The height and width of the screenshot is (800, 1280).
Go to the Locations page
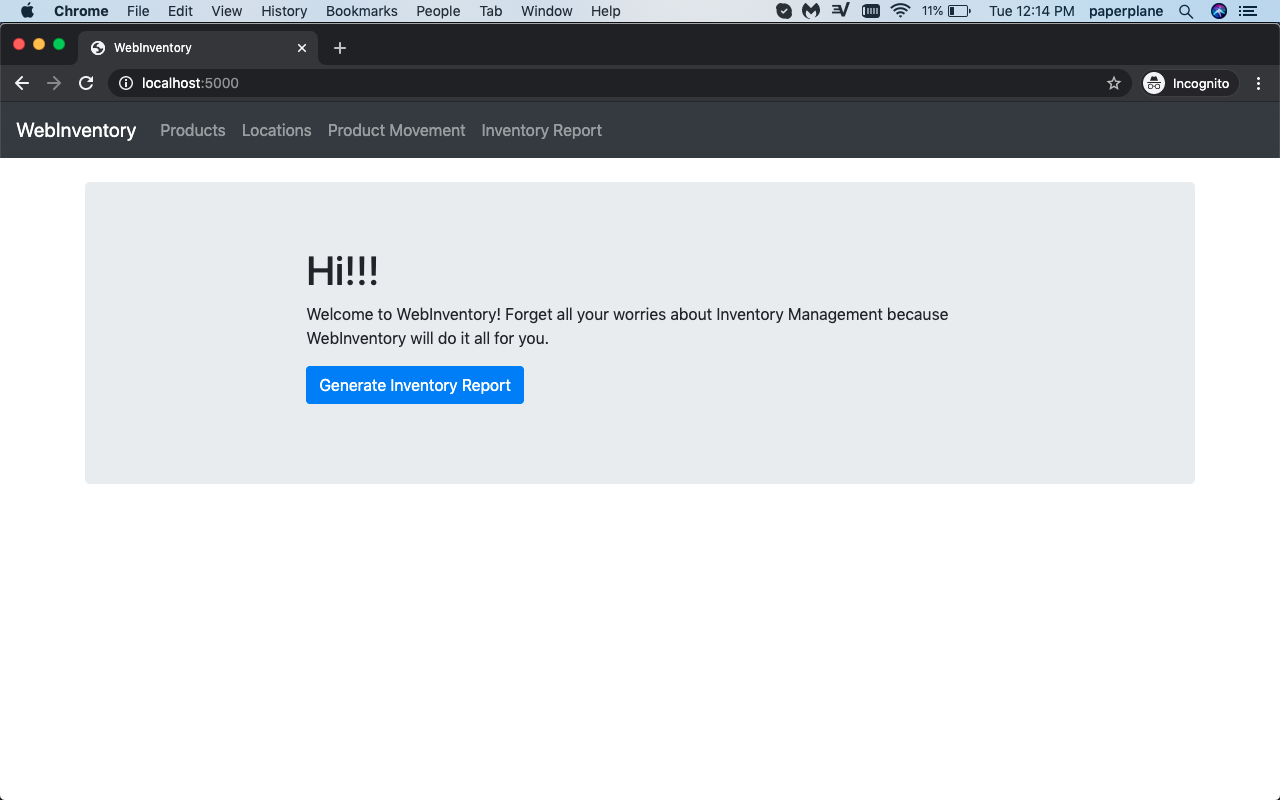(277, 130)
